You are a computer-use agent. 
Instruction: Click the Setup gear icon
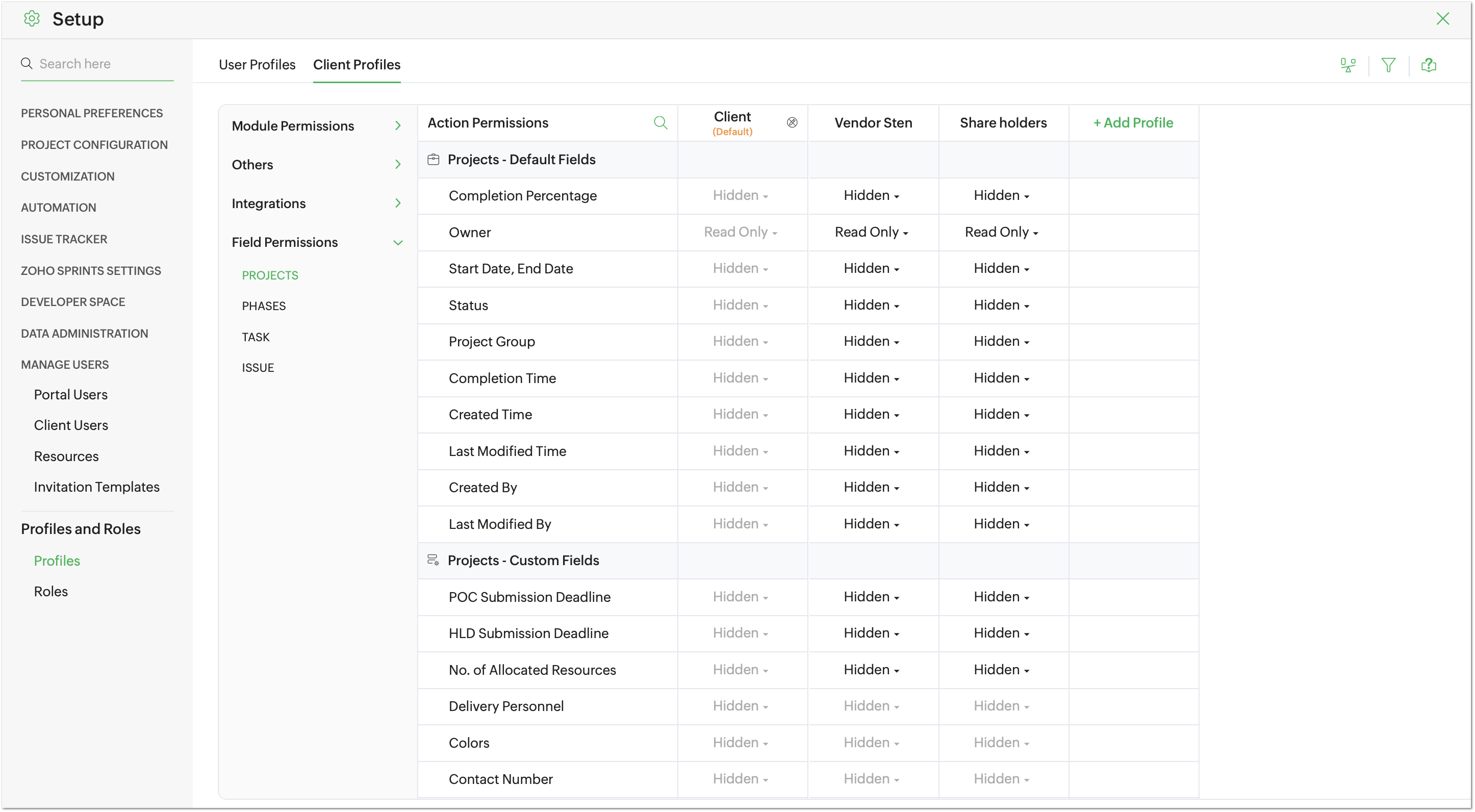coord(32,19)
